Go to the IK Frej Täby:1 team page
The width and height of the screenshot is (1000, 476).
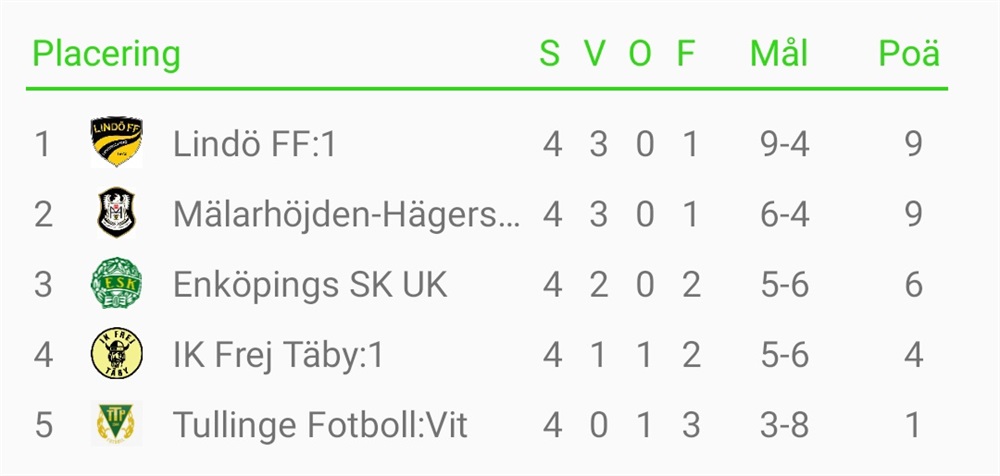point(278,357)
